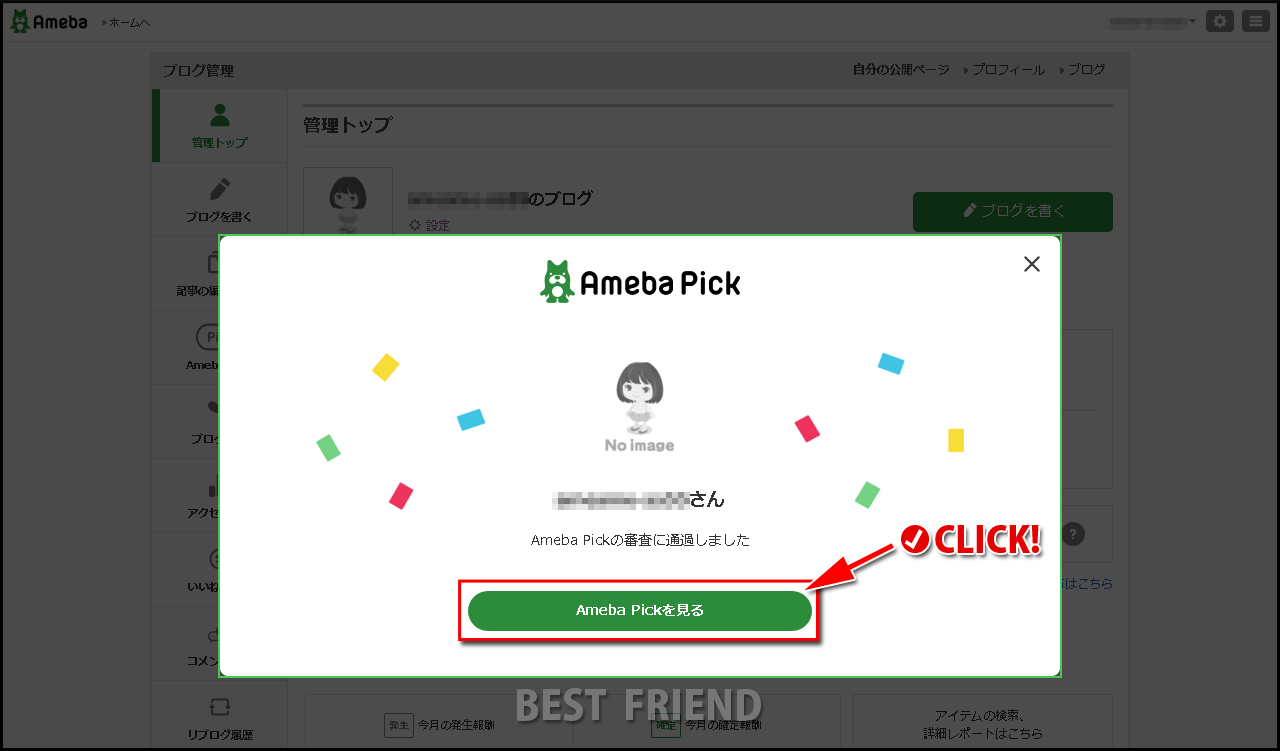
Task: Open 今月の発生報酬 panel
Action: tap(440, 723)
